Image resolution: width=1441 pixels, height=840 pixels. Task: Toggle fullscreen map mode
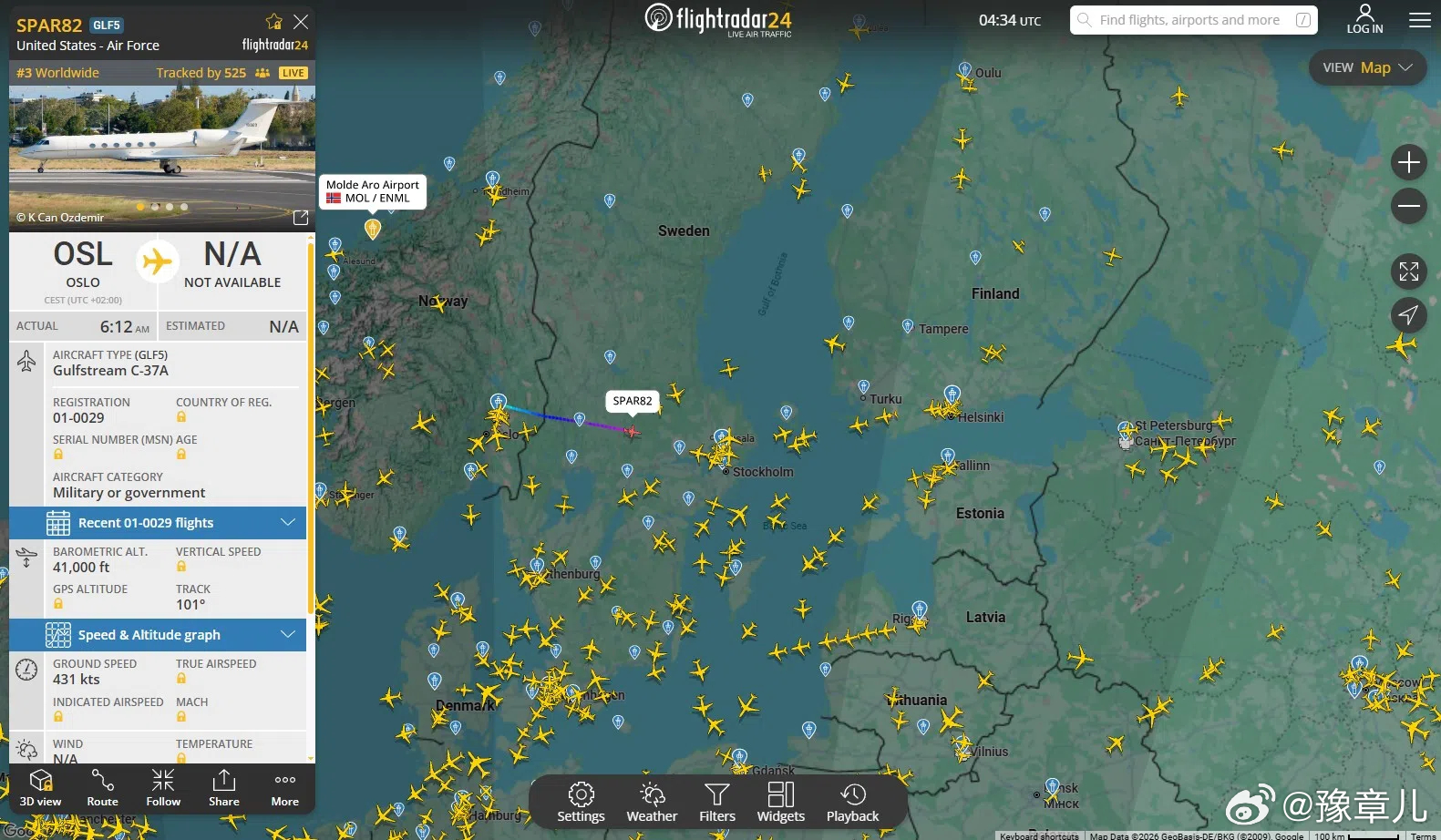(x=1409, y=271)
